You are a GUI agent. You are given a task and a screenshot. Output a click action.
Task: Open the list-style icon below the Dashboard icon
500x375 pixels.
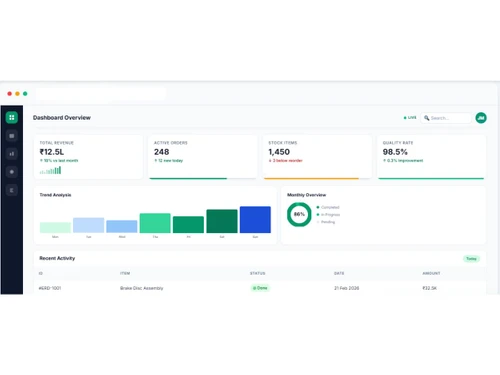12,136
